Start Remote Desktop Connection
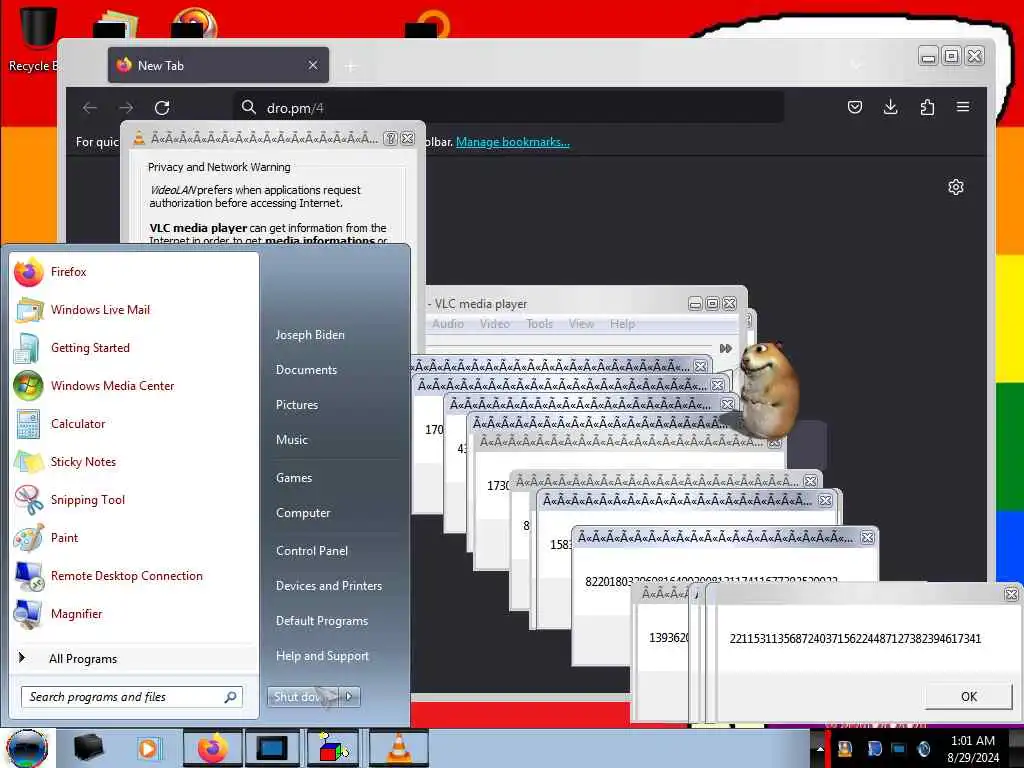This screenshot has height=768, width=1024. pyautogui.click(x=134, y=575)
